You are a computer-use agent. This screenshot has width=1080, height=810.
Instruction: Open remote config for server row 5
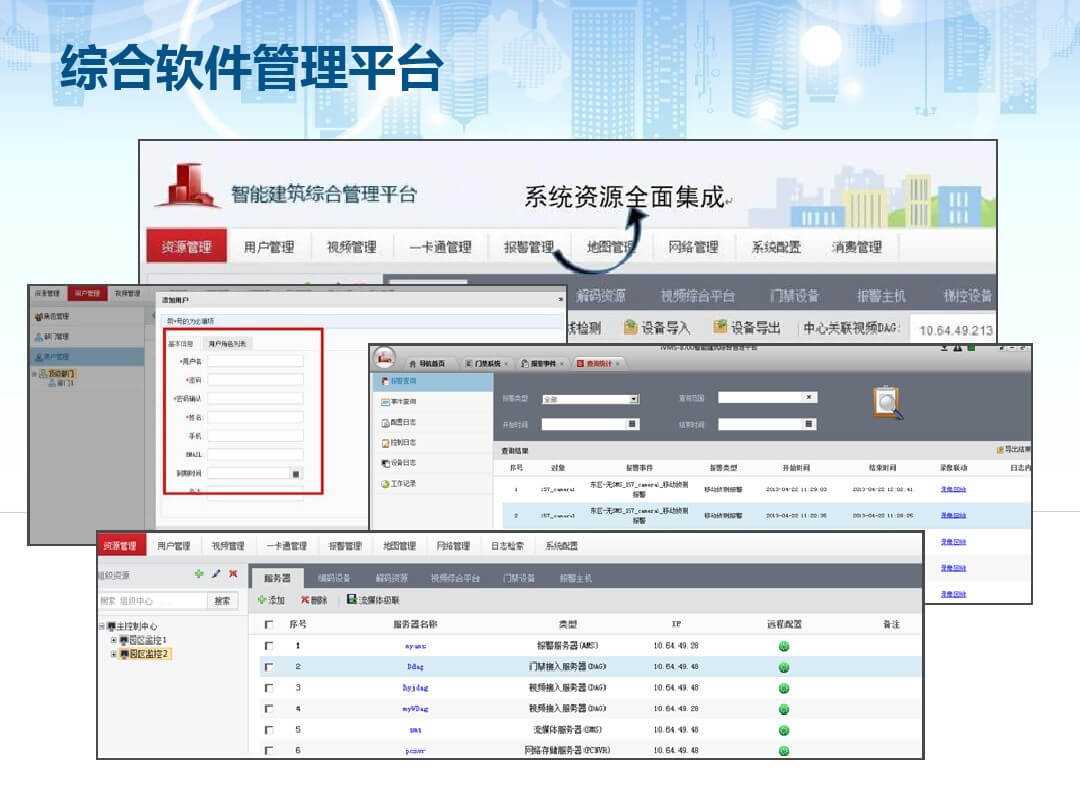point(784,730)
